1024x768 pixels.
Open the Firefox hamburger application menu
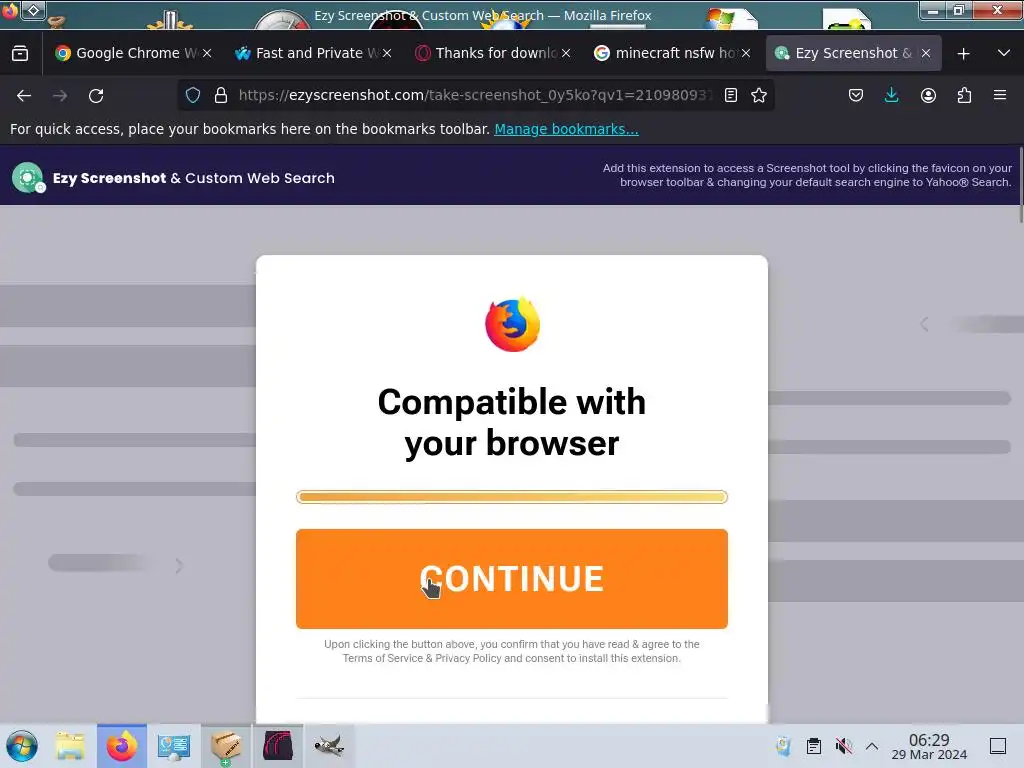point(1000,95)
